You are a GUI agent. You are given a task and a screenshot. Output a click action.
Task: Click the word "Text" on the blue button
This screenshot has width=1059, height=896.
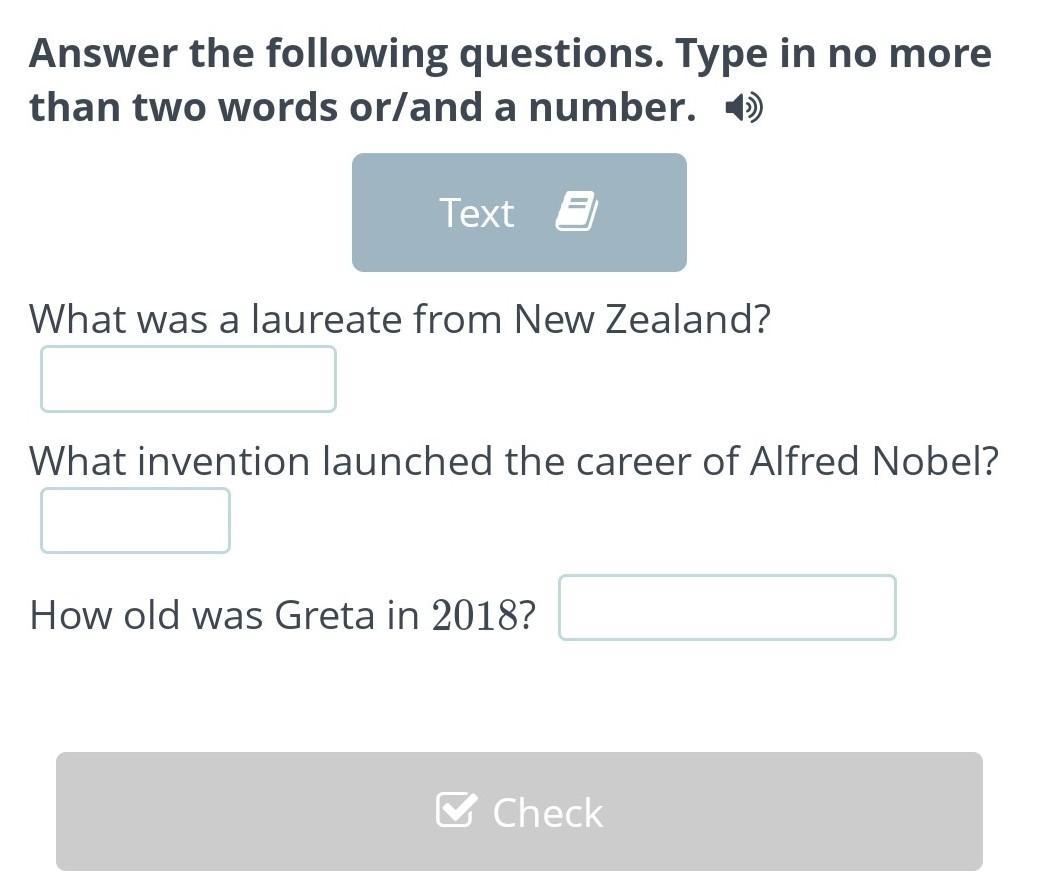click(477, 213)
